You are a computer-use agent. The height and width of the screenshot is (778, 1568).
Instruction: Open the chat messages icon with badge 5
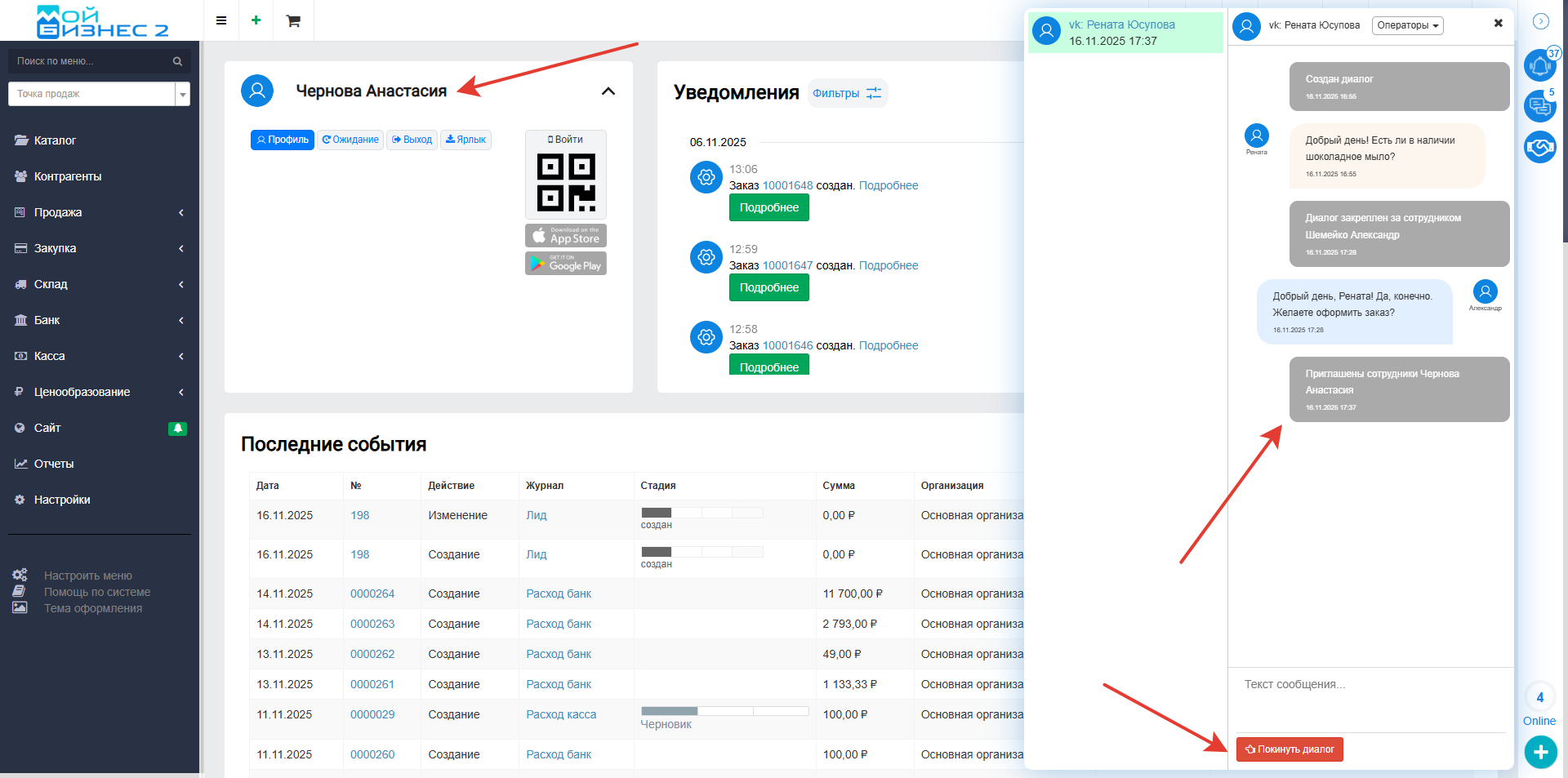point(1539,106)
